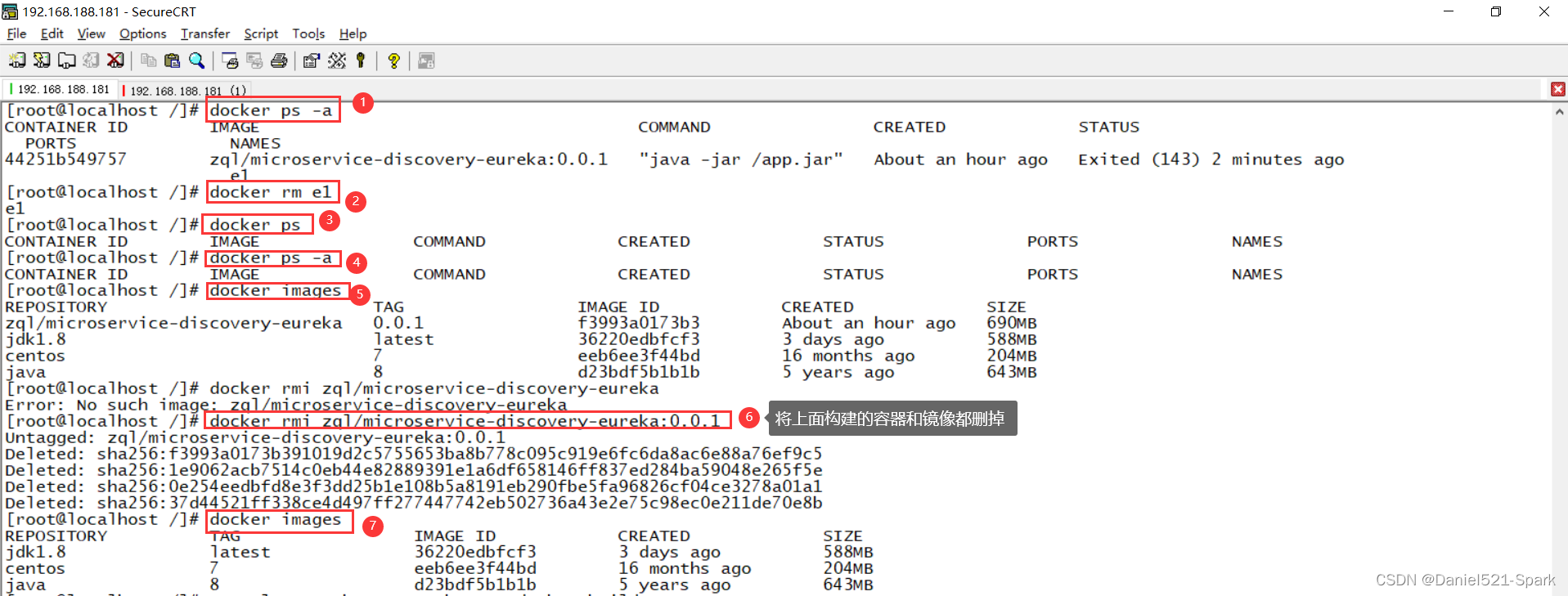1568x596 pixels.
Task: Click the SecureCRT title bar application icon
Action: tap(10, 11)
